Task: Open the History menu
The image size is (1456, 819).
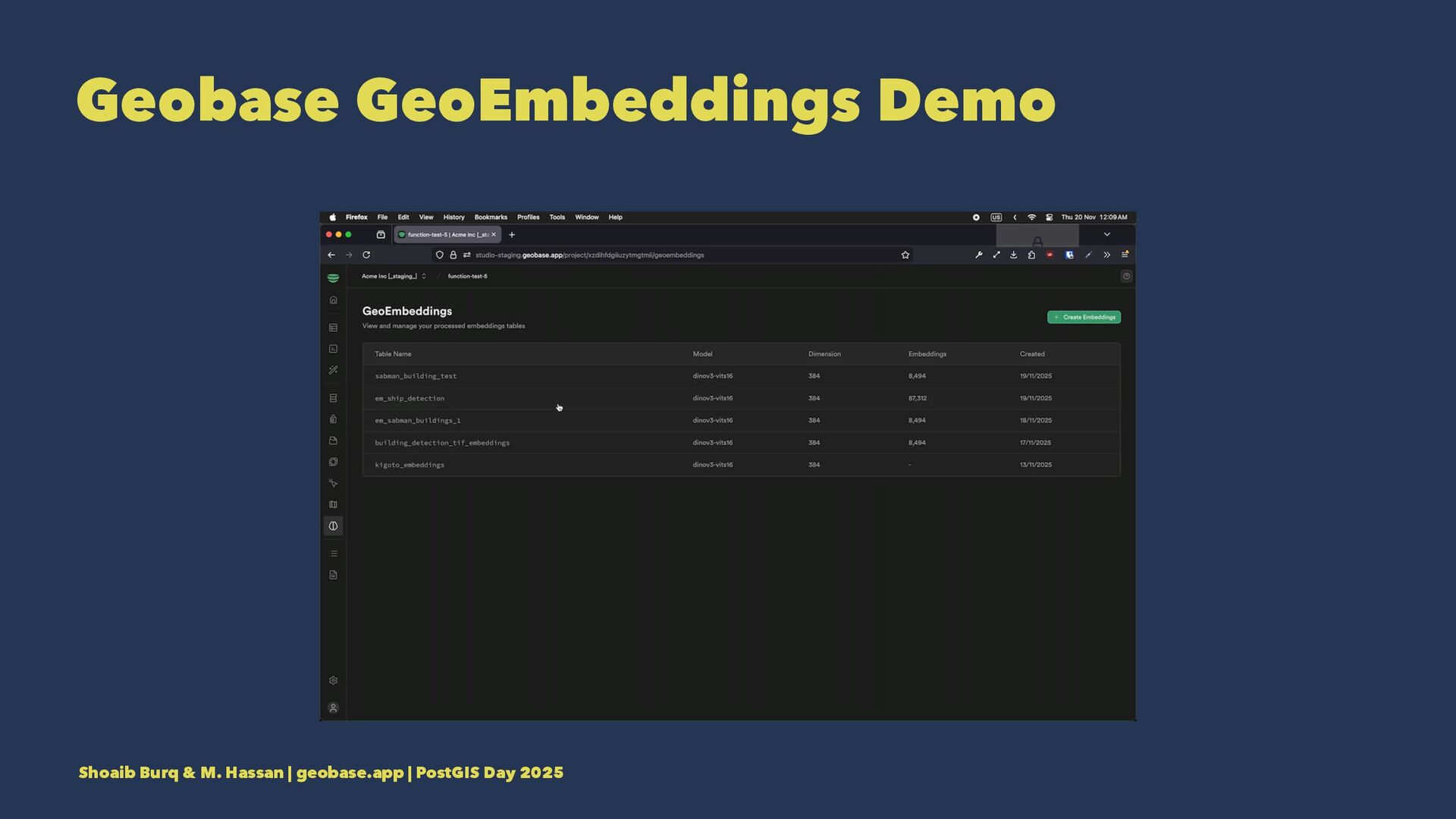Action: point(453,218)
